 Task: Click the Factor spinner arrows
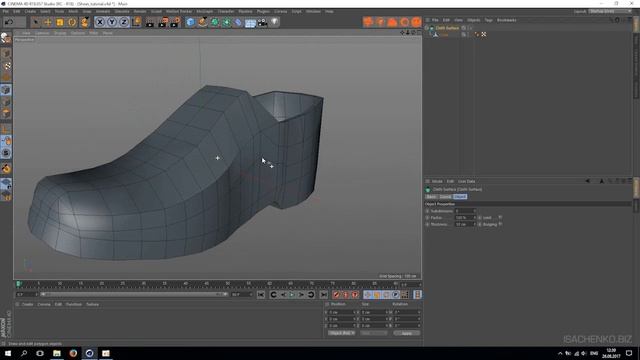coord(474,218)
